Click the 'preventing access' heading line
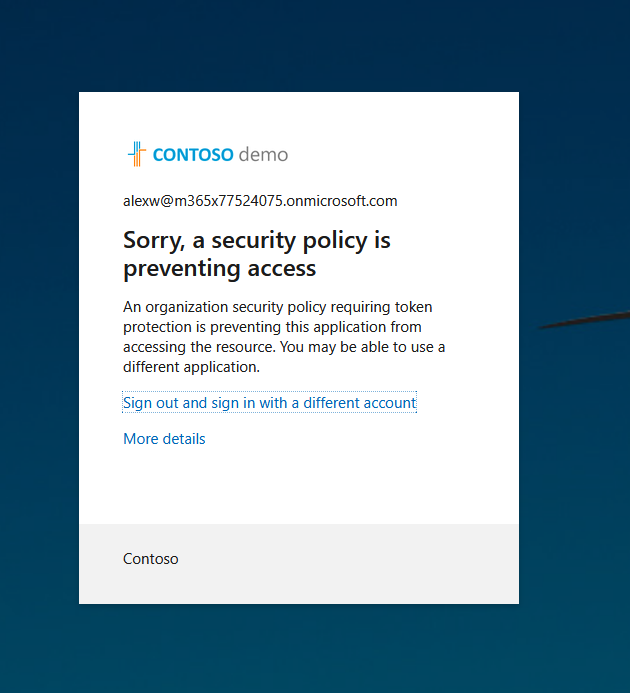Viewport: 630px width, 693px height. (x=219, y=268)
